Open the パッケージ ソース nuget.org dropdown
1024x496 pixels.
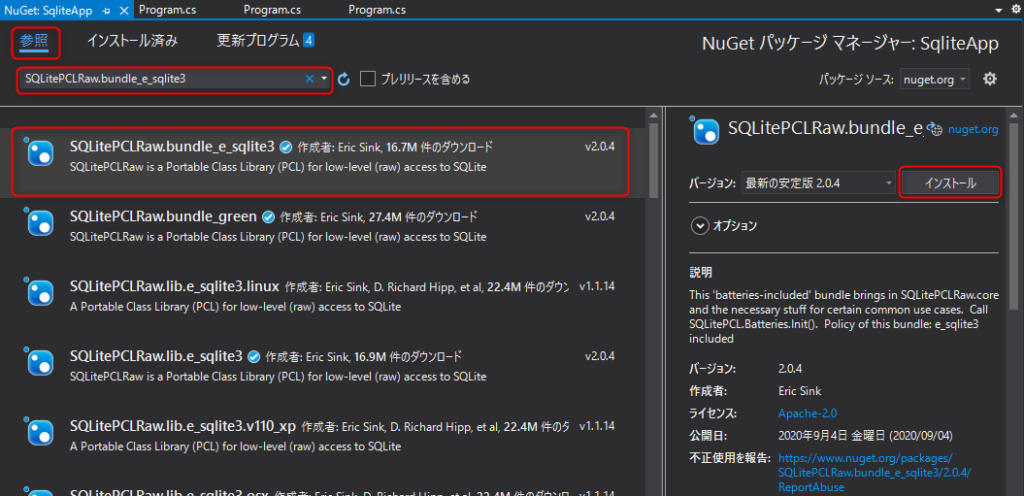tap(934, 80)
